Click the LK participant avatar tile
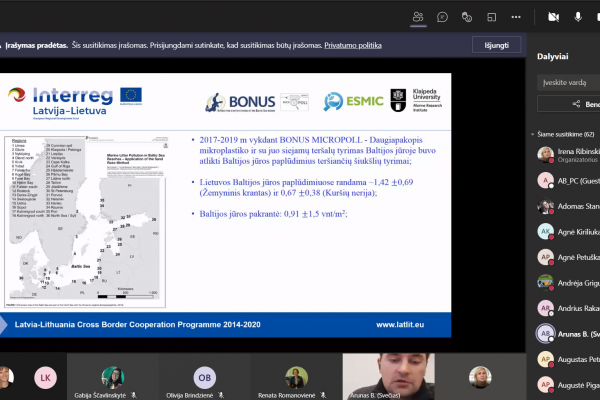Image resolution: width=600 pixels, height=400 pixels. click(x=45, y=378)
